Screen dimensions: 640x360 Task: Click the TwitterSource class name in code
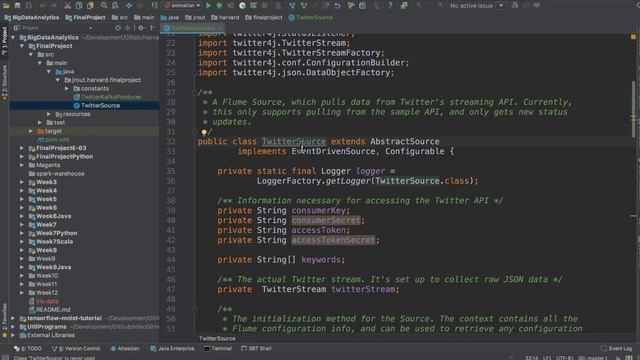pos(294,142)
